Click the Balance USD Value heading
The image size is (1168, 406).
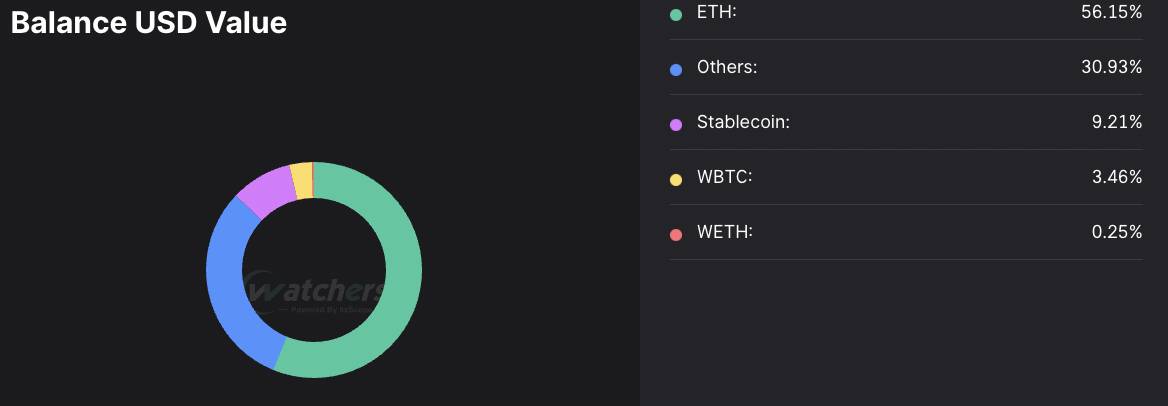(149, 22)
